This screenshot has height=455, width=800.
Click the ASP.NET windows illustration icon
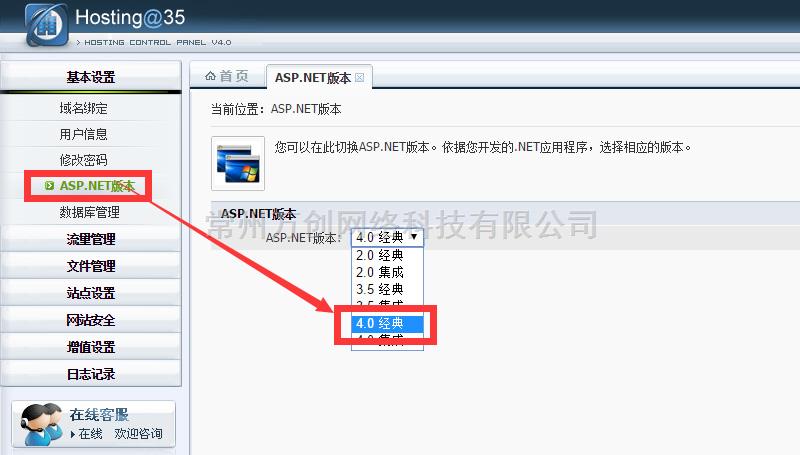pyautogui.click(x=238, y=163)
